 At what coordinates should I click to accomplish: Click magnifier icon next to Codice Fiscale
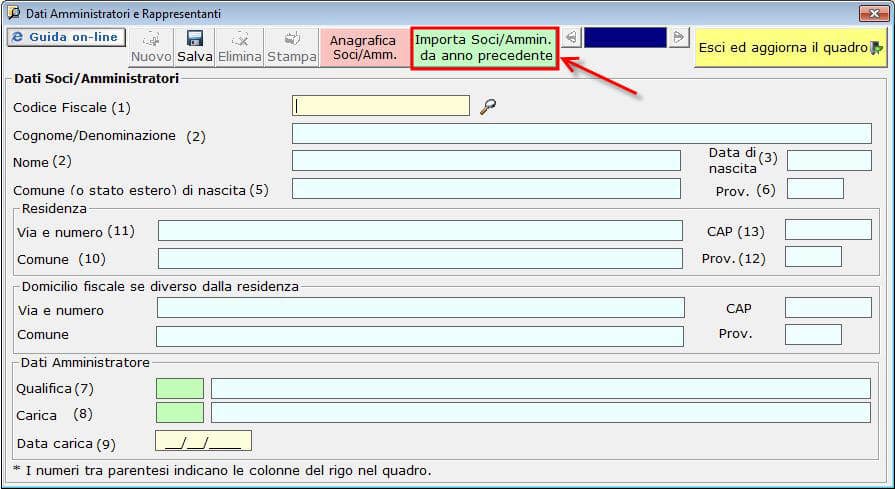click(x=488, y=107)
